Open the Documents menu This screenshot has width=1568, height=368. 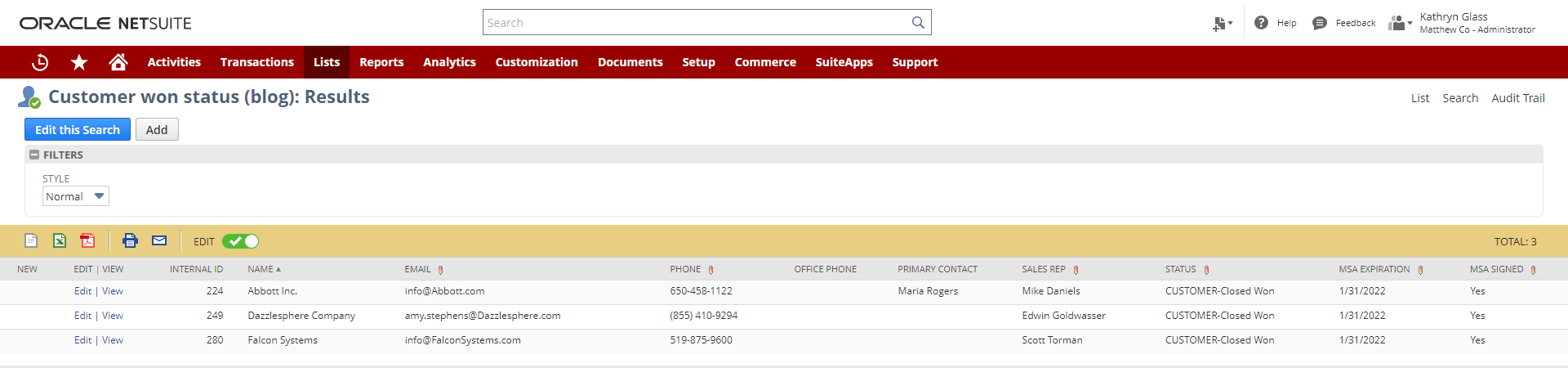click(x=630, y=62)
